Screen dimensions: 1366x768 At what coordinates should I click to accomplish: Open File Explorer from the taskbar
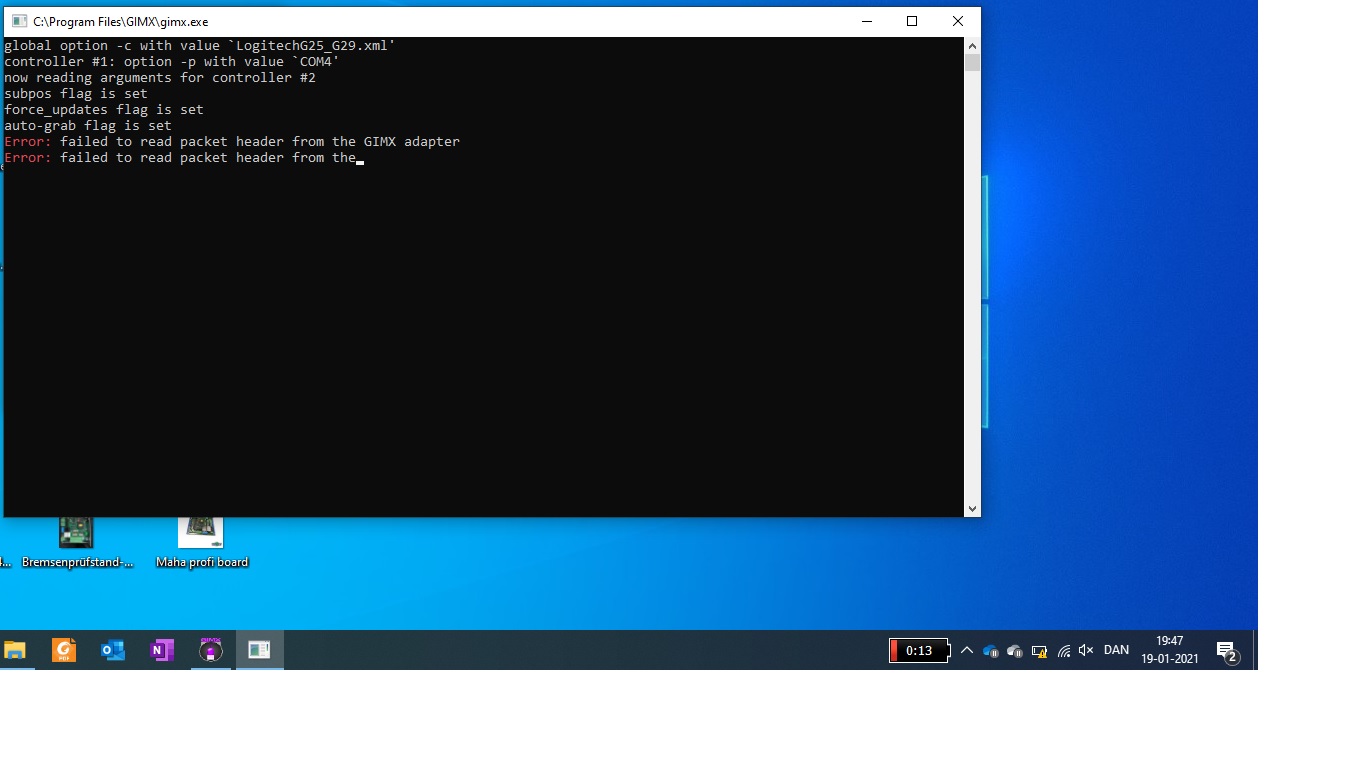click(x=14, y=651)
